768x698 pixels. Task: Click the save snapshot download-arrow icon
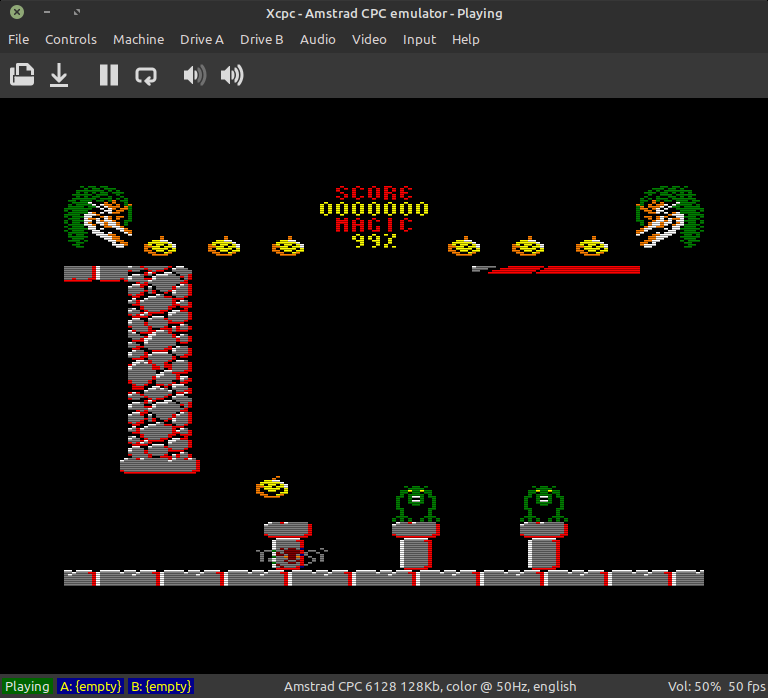tap(59, 75)
